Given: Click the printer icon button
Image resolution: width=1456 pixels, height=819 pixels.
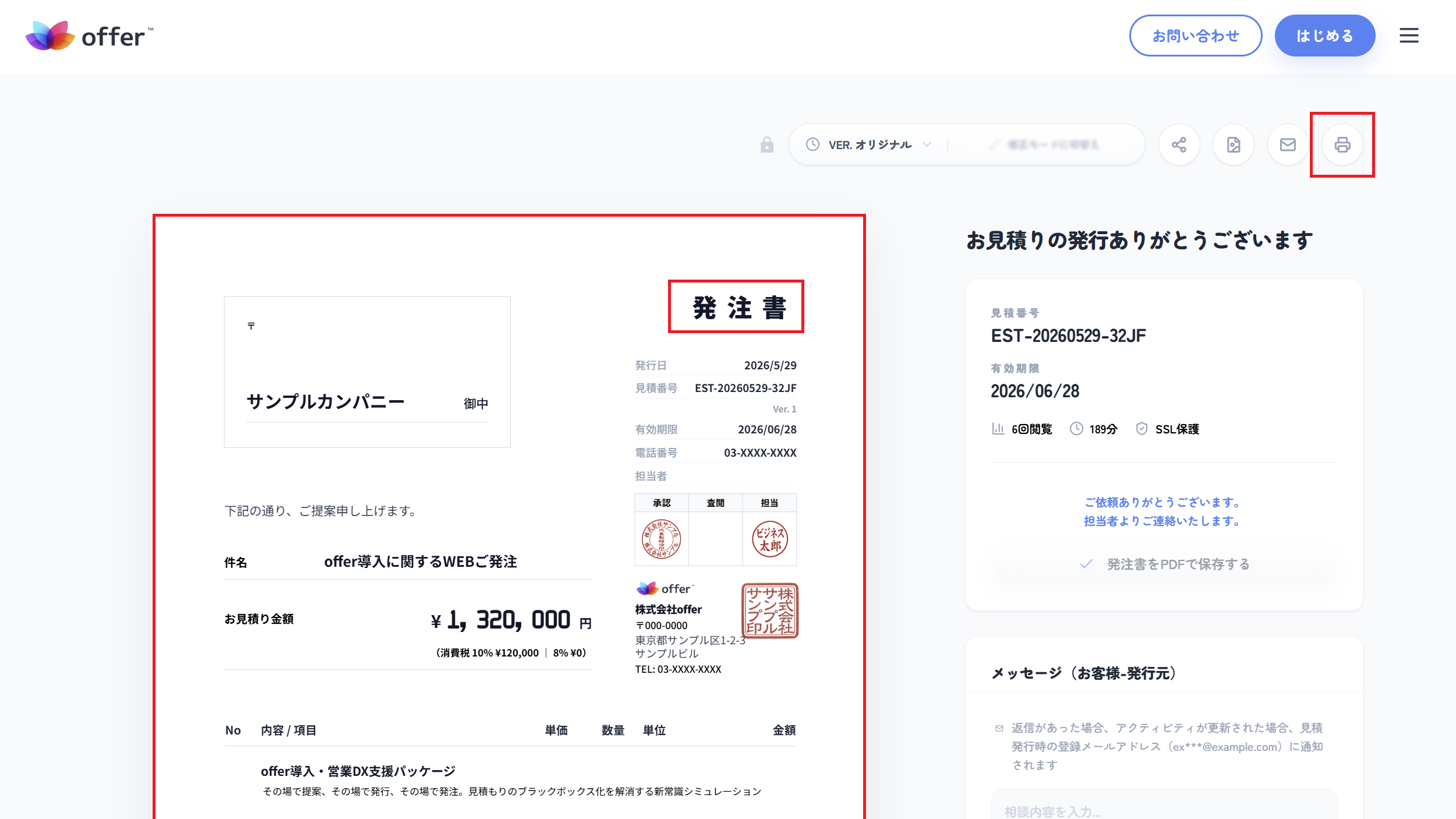Looking at the screenshot, I should point(1342,144).
